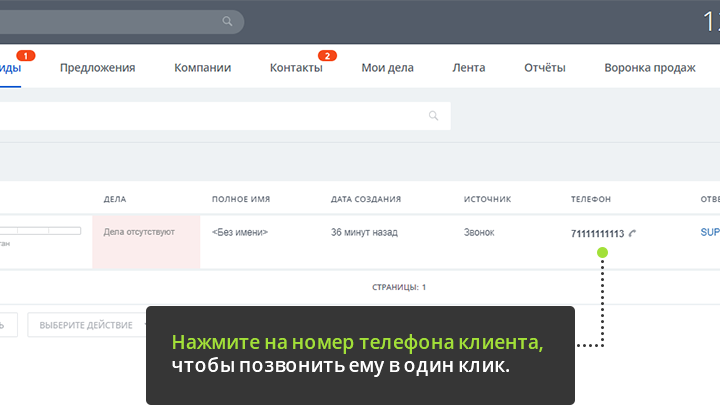Click into the list filter search field
720x405 pixels.
point(225,116)
